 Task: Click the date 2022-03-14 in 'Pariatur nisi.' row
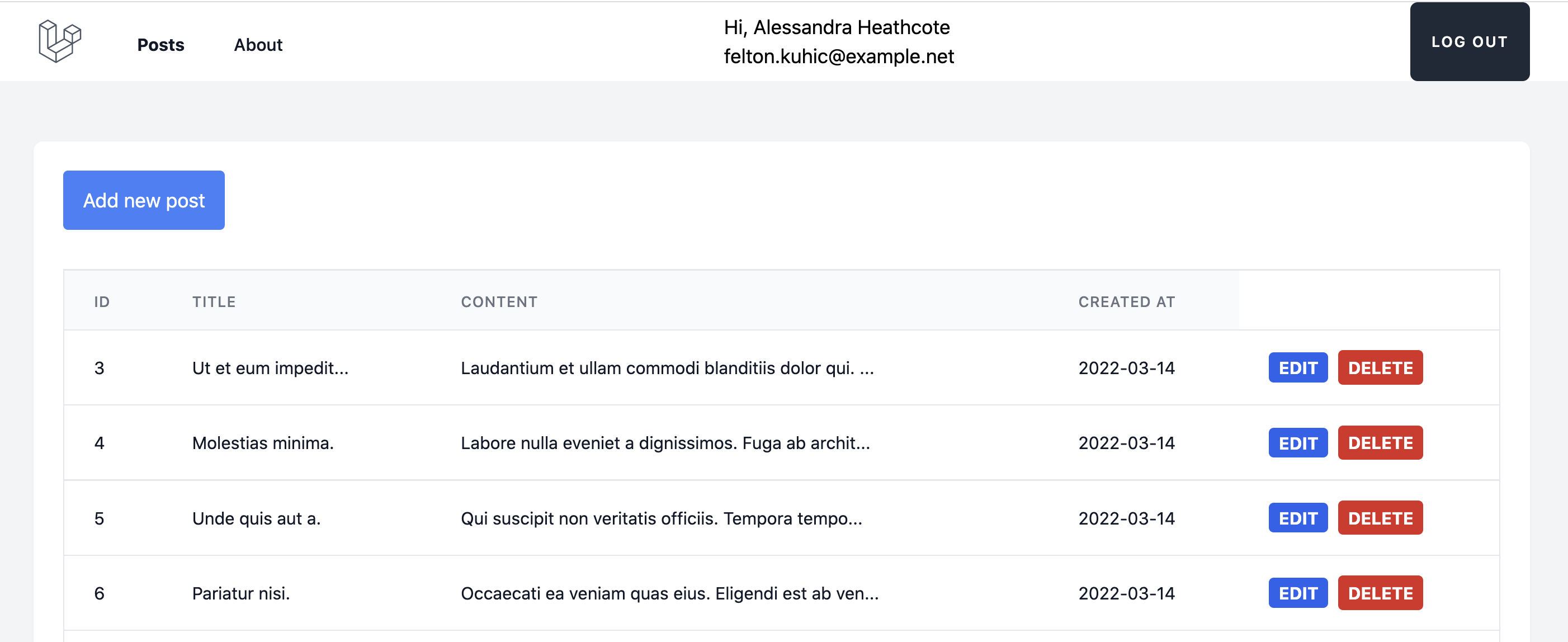click(x=1127, y=593)
